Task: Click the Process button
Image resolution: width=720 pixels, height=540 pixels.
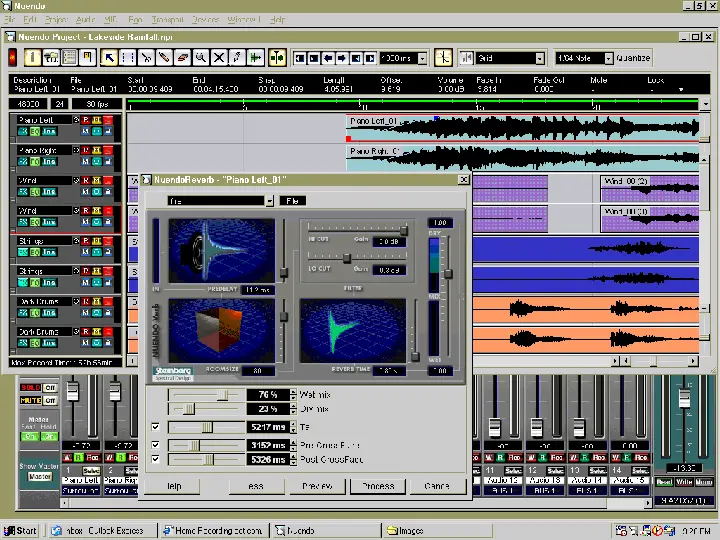Action: [378, 486]
